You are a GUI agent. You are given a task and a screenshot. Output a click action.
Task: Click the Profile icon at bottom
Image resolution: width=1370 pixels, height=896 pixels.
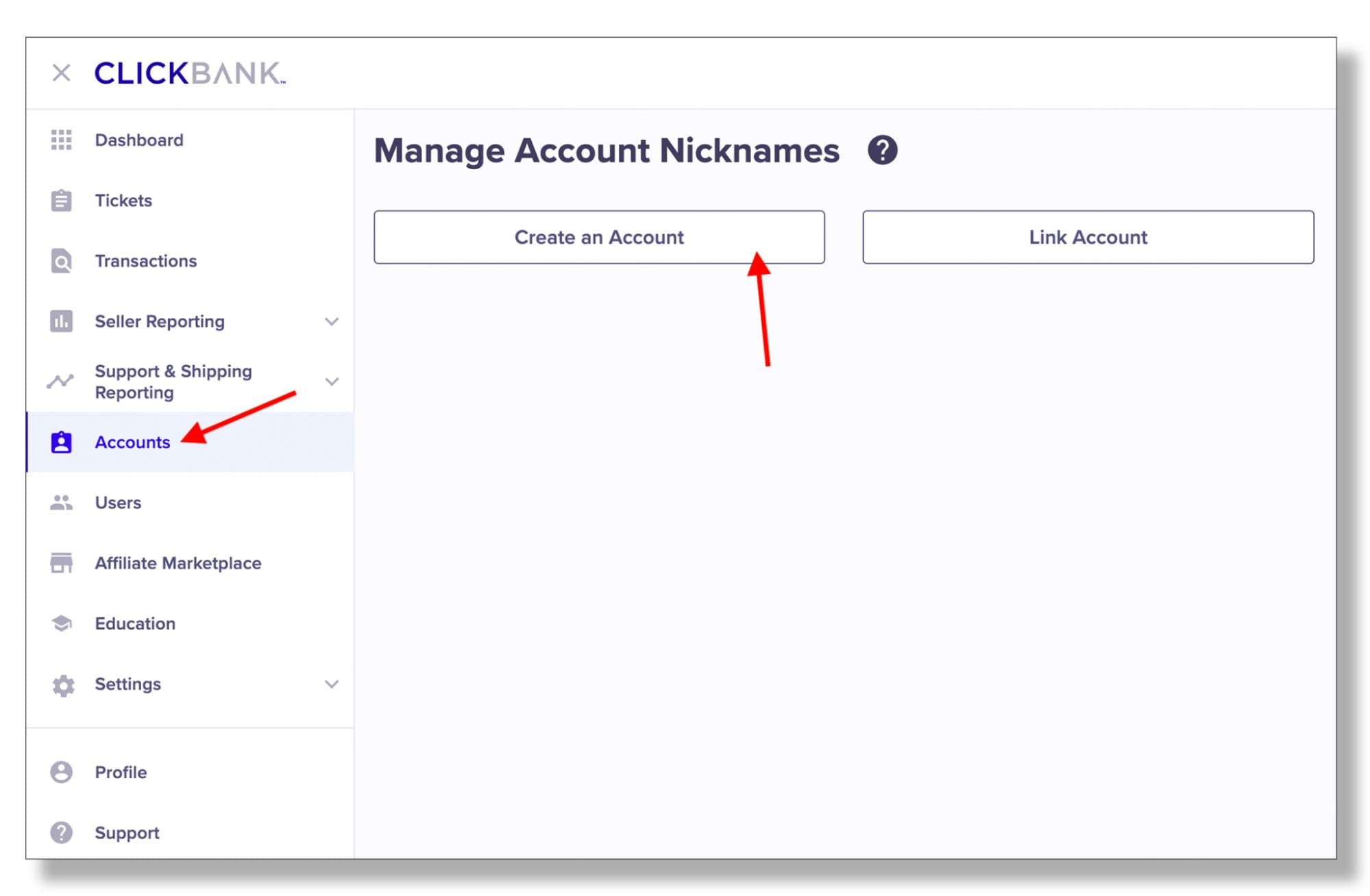[62, 772]
